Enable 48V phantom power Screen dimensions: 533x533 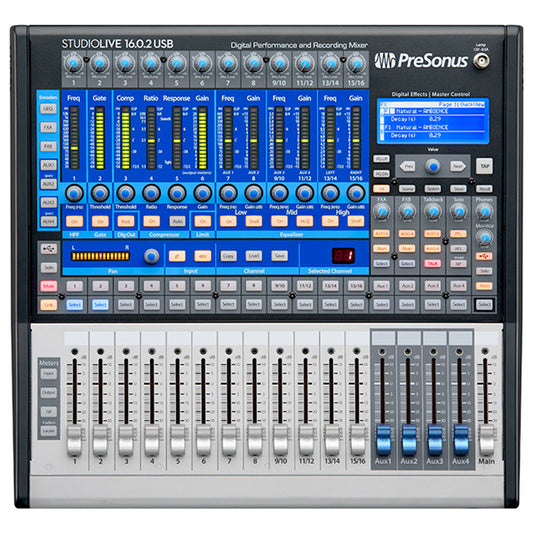click(203, 256)
